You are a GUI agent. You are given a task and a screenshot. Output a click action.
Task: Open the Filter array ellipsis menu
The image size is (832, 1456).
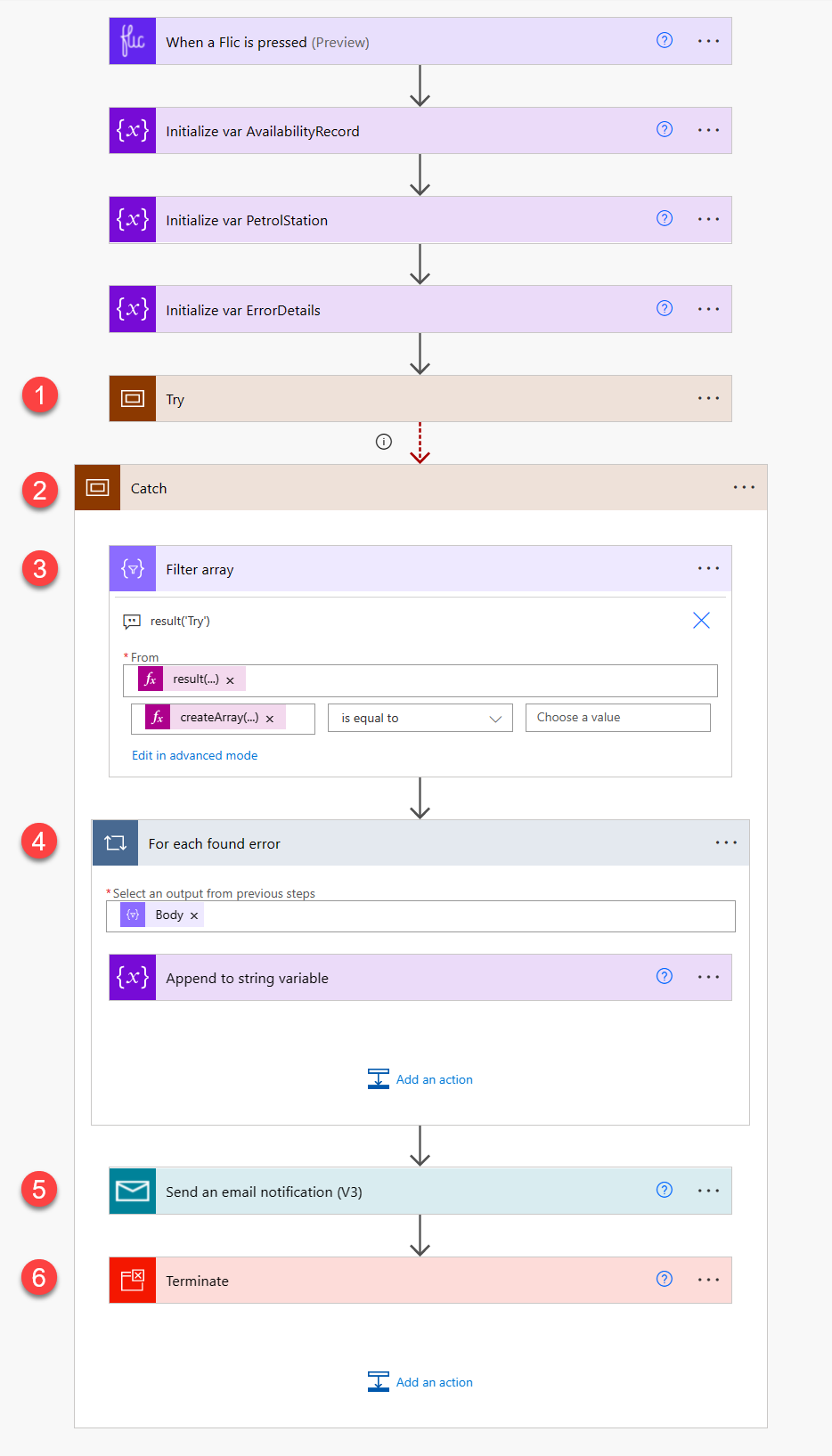[708, 569]
